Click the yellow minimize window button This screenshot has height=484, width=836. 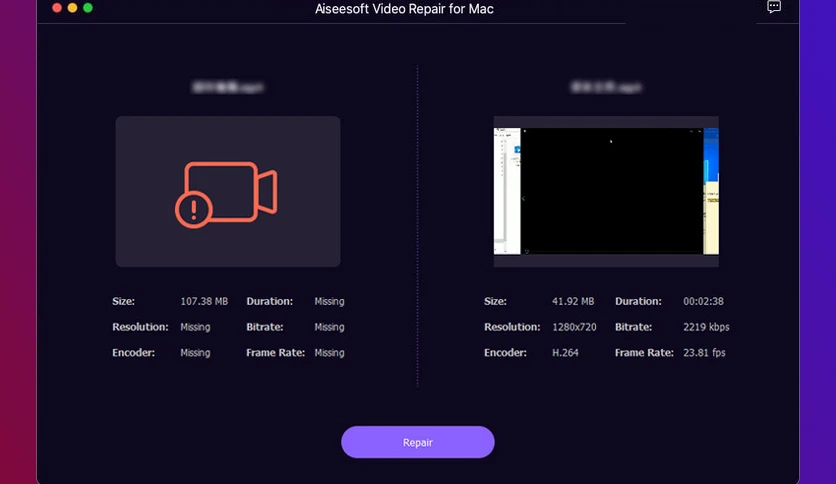[73, 7]
